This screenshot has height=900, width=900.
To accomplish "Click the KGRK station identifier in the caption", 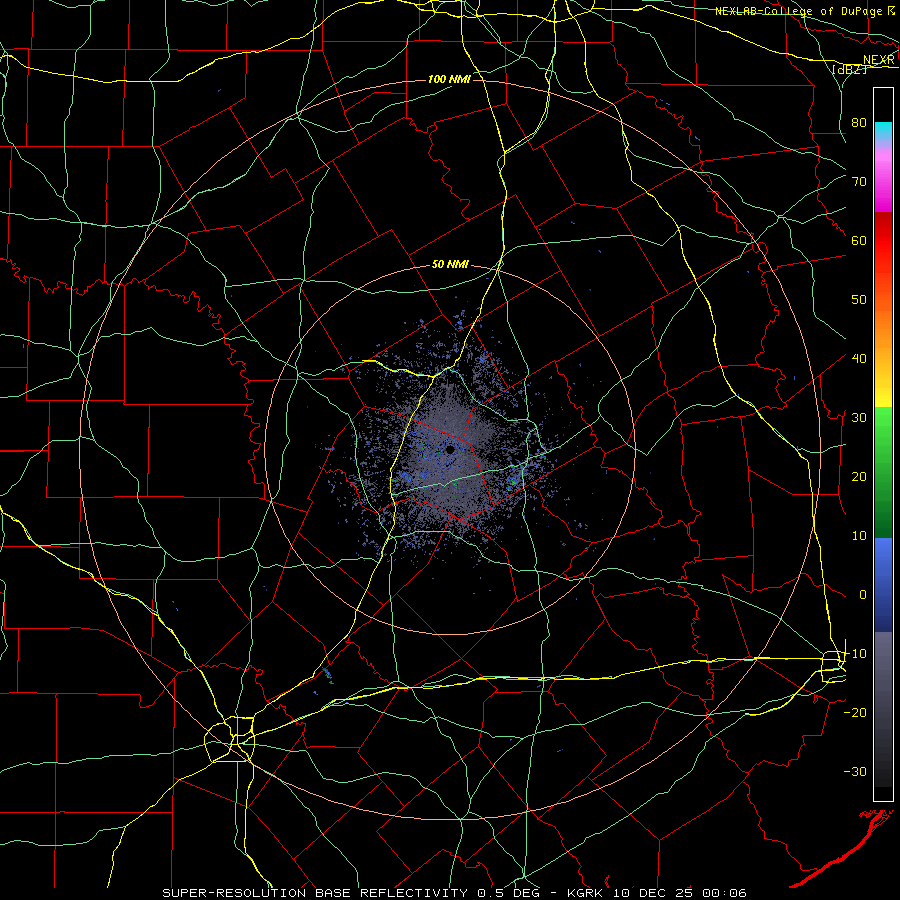I will (586, 893).
